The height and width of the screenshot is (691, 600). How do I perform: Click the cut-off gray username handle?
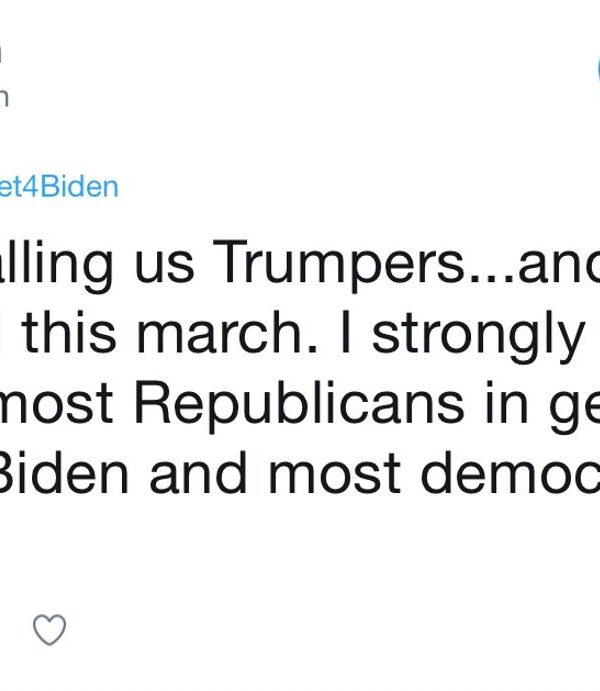click(3, 96)
